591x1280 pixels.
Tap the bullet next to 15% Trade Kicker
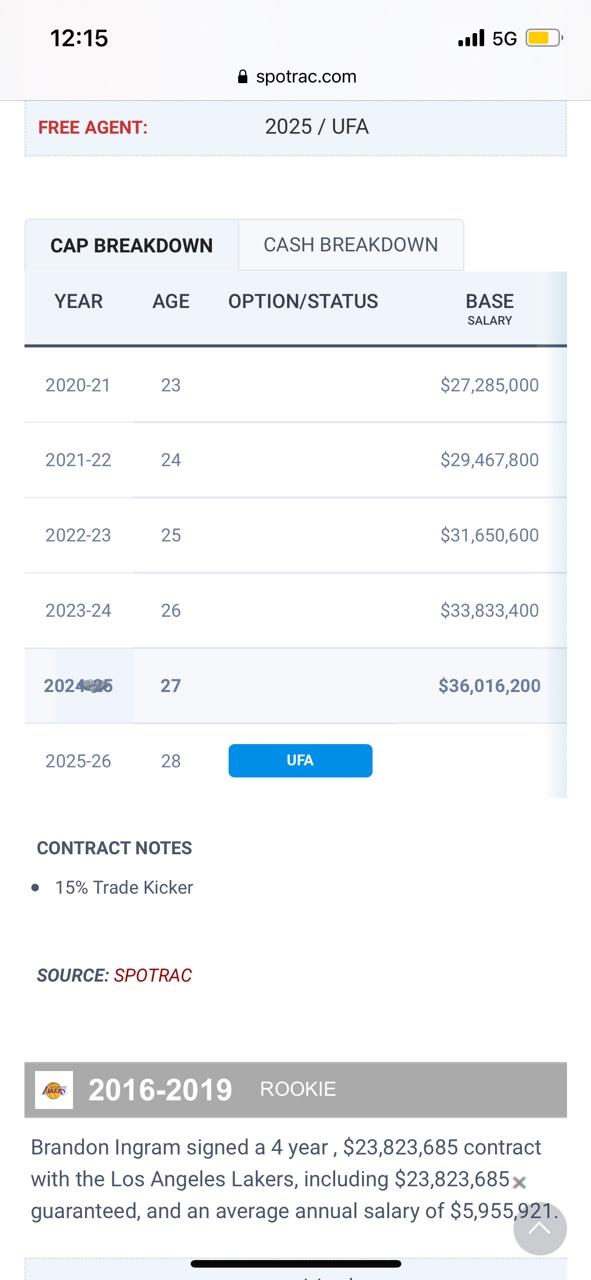coord(36,887)
